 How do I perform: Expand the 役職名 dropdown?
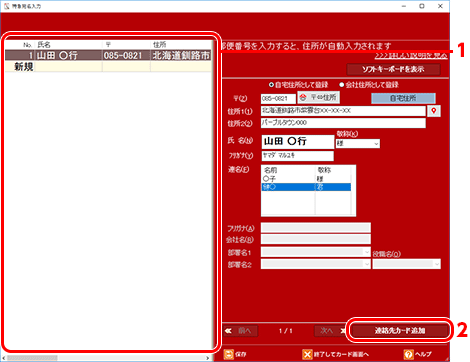click(x=407, y=264)
